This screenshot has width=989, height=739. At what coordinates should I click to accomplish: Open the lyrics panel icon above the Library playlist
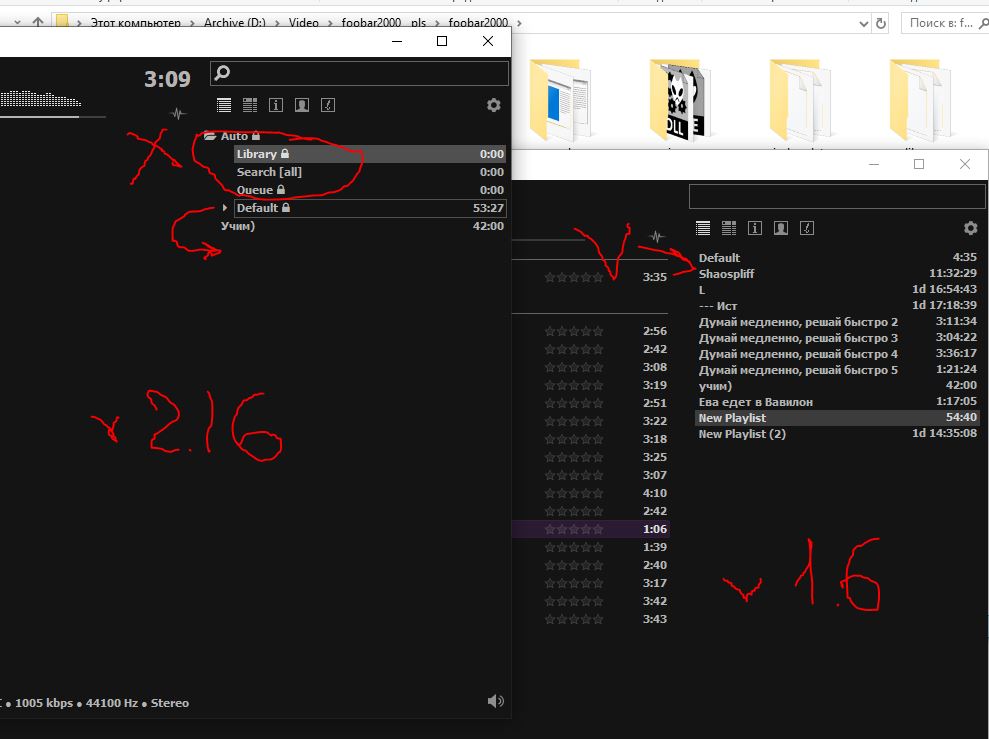click(x=327, y=105)
